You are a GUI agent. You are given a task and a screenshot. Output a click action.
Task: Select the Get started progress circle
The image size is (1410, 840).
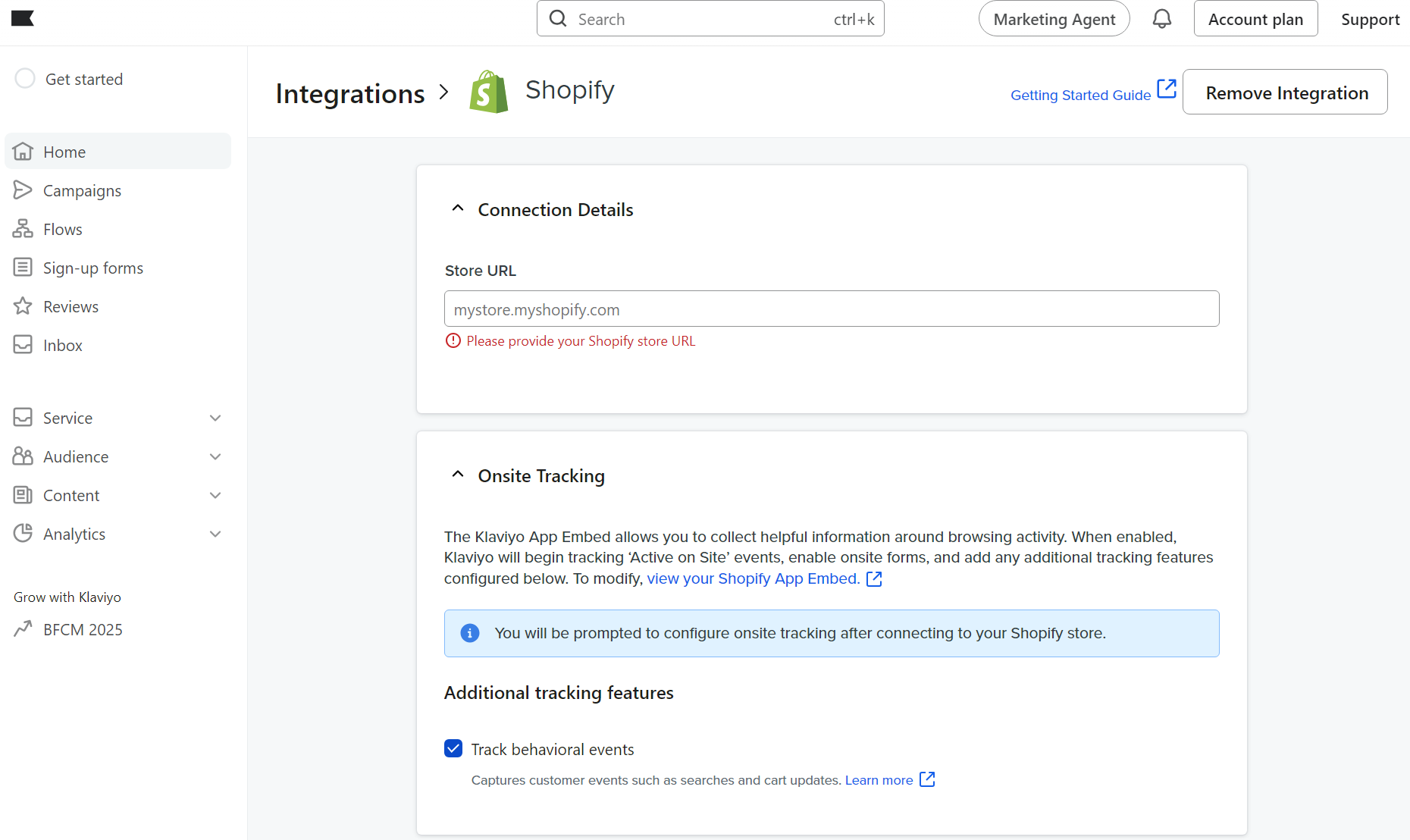(25, 78)
